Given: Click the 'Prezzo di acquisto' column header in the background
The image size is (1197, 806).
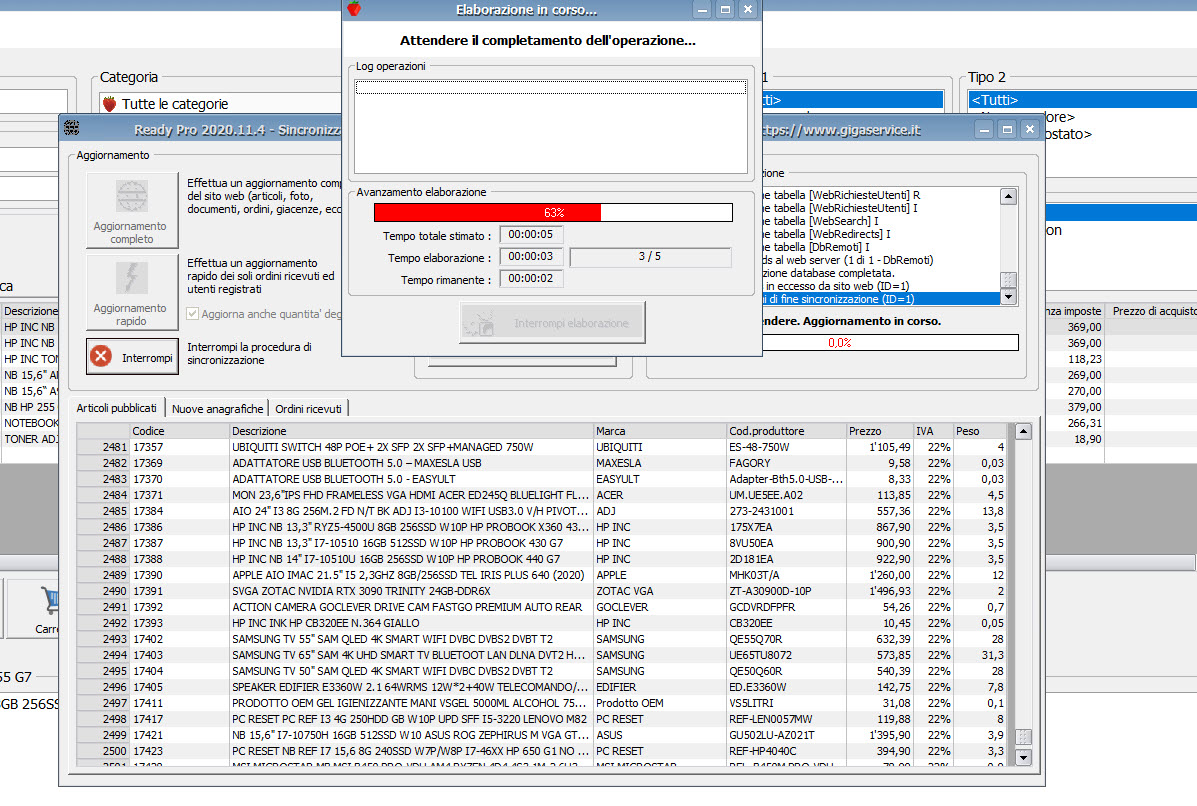Looking at the screenshot, I should tap(1153, 311).
